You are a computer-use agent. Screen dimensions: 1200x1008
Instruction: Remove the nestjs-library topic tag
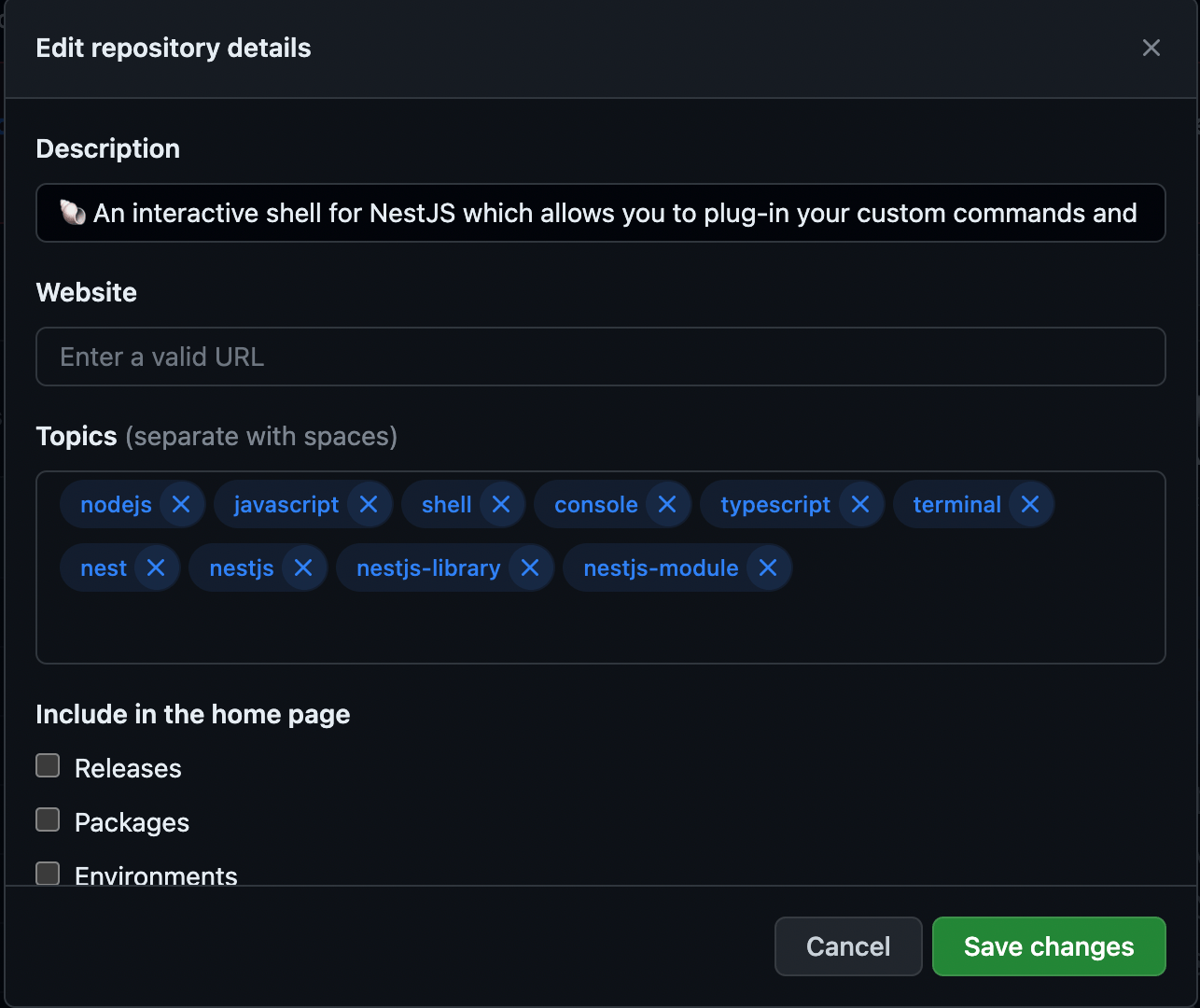click(530, 567)
